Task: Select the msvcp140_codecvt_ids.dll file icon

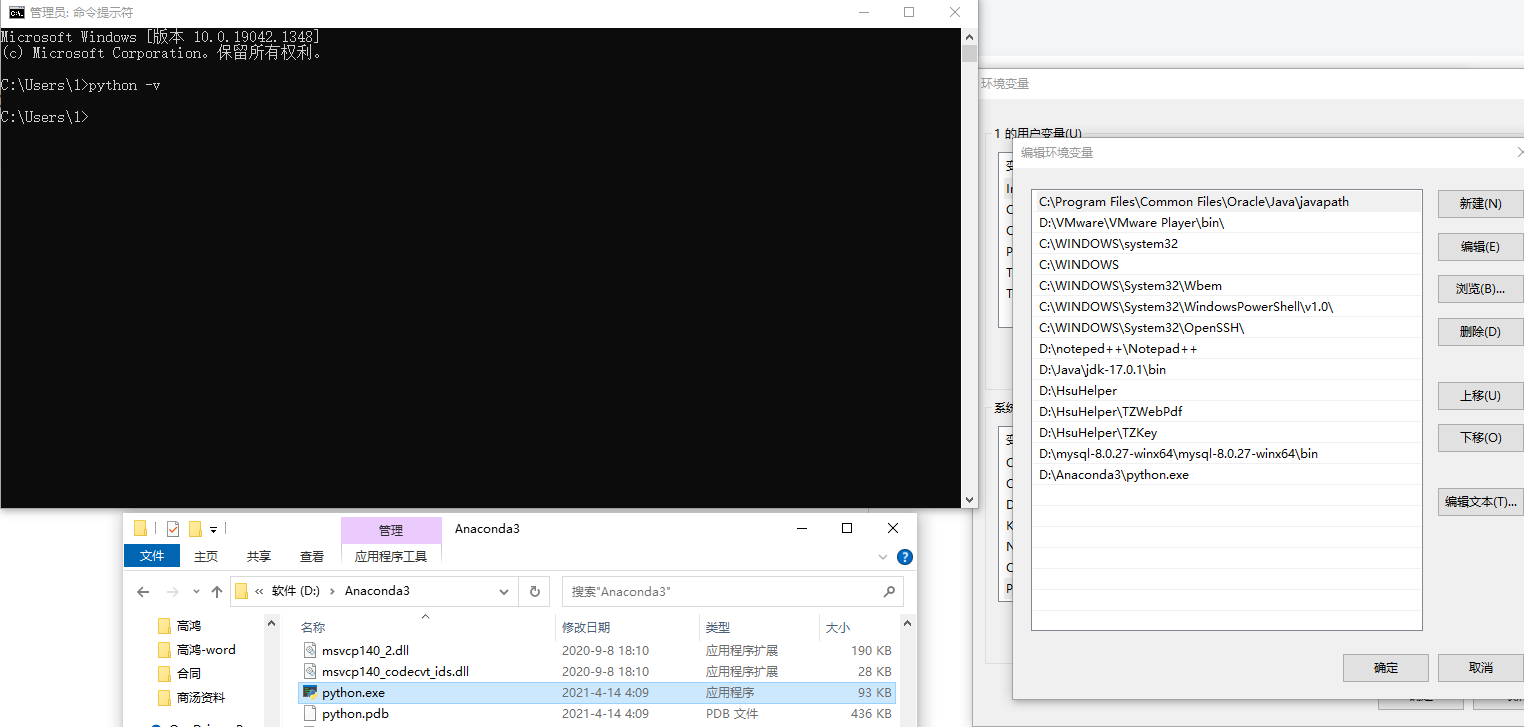Action: [310, 672]
